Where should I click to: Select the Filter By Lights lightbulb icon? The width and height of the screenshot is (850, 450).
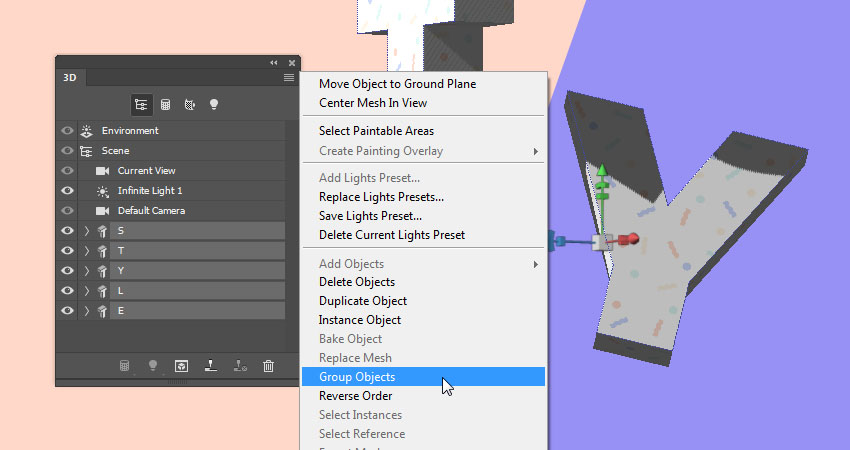pyautogui.click(x=214, y=105)
